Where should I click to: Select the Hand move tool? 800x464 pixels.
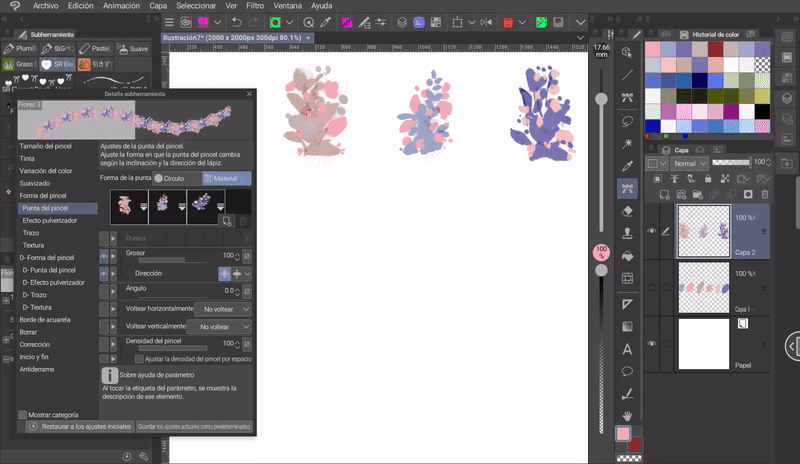pyautogui.click(x=628, y=415)
